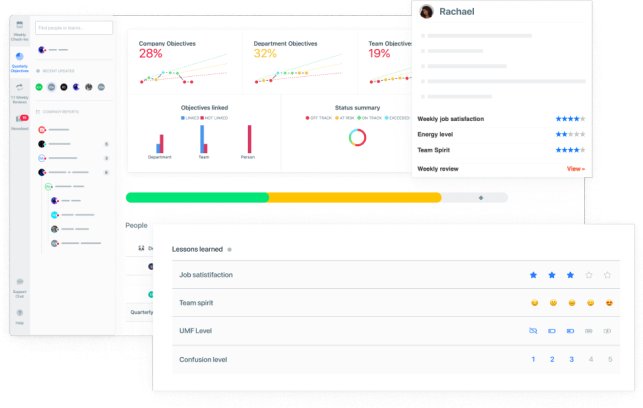Open the Noticeboard with red badge
Image resolution: width=643 pixels, height=408 pixels.
(20, 122)
